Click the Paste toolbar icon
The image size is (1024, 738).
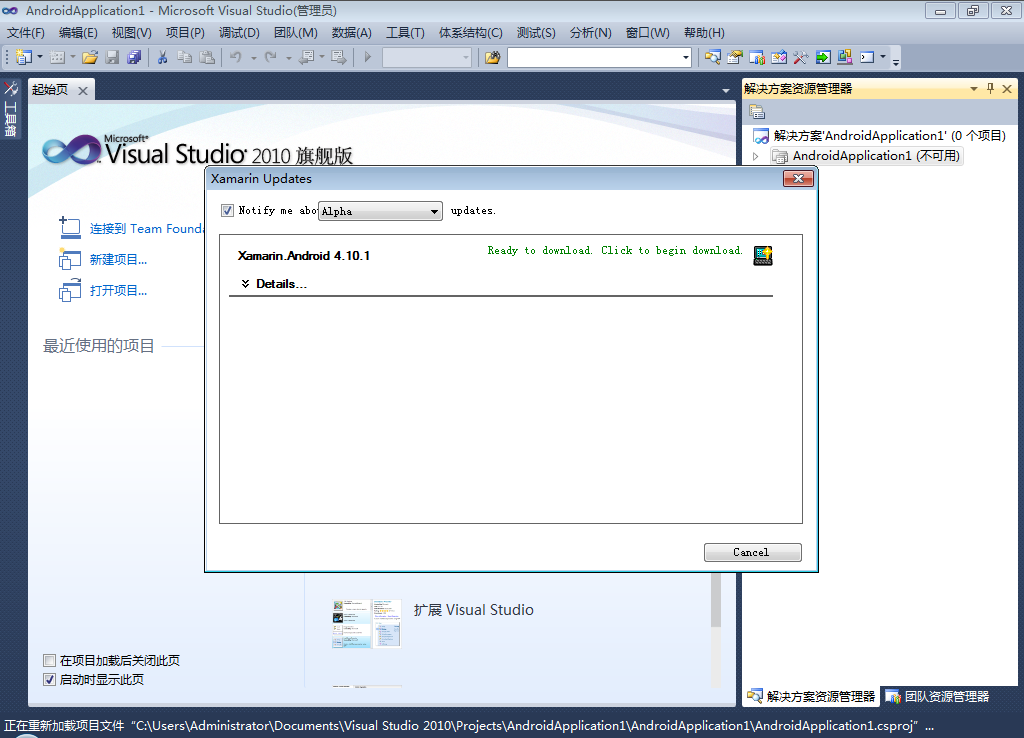click(x=207, y=57)
